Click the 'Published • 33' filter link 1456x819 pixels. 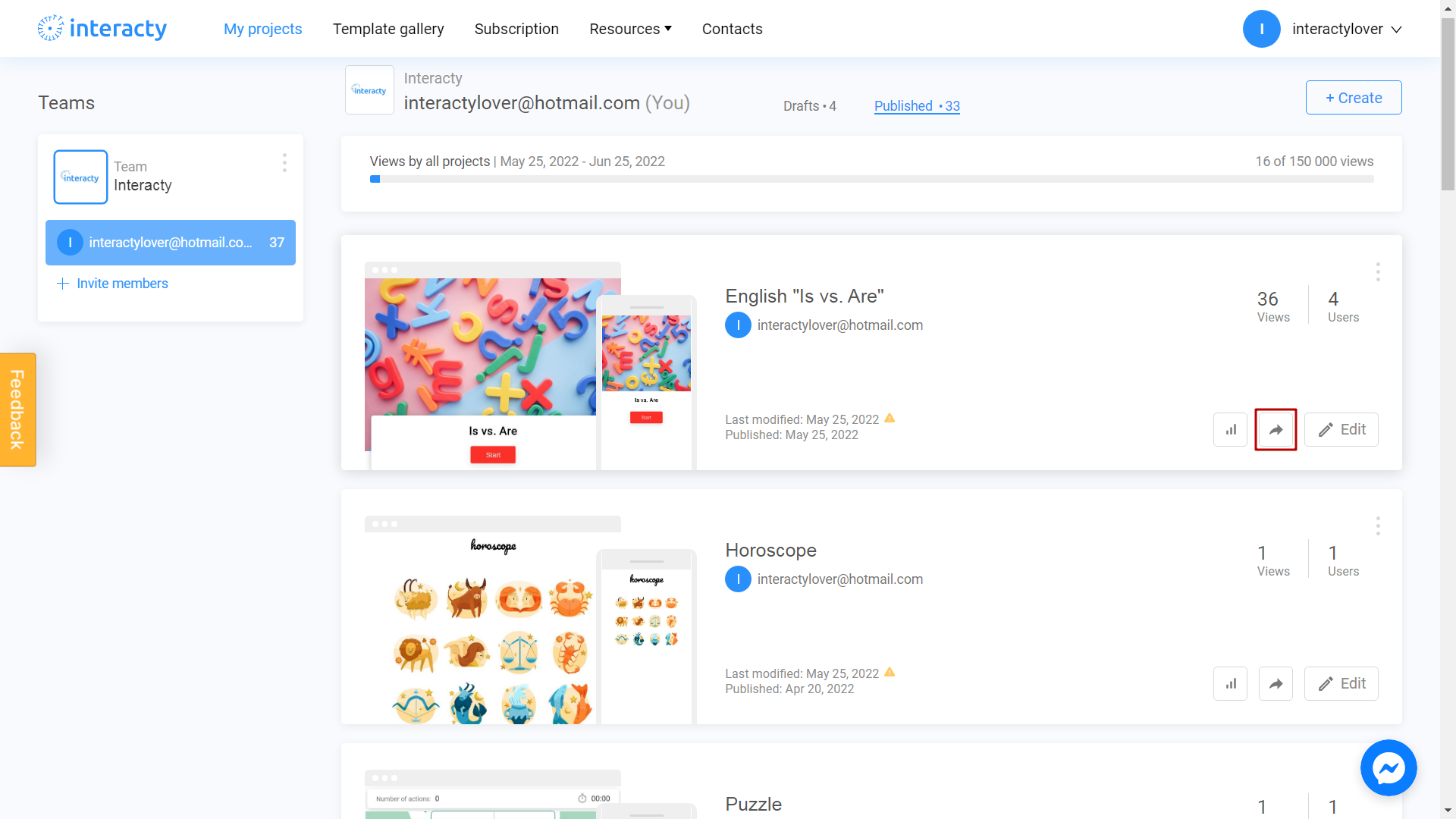coord(916,106)
